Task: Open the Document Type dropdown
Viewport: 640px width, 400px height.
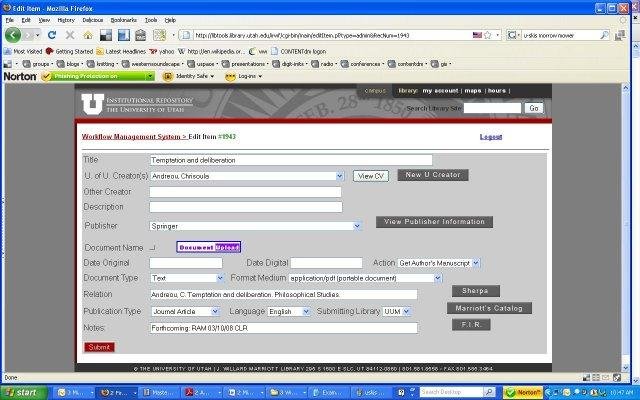Action: [x=187, y=278]
